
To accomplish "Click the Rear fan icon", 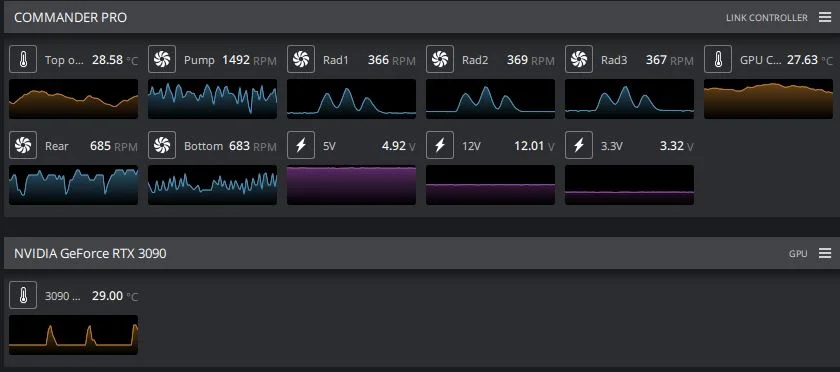I will coord(23,145).
